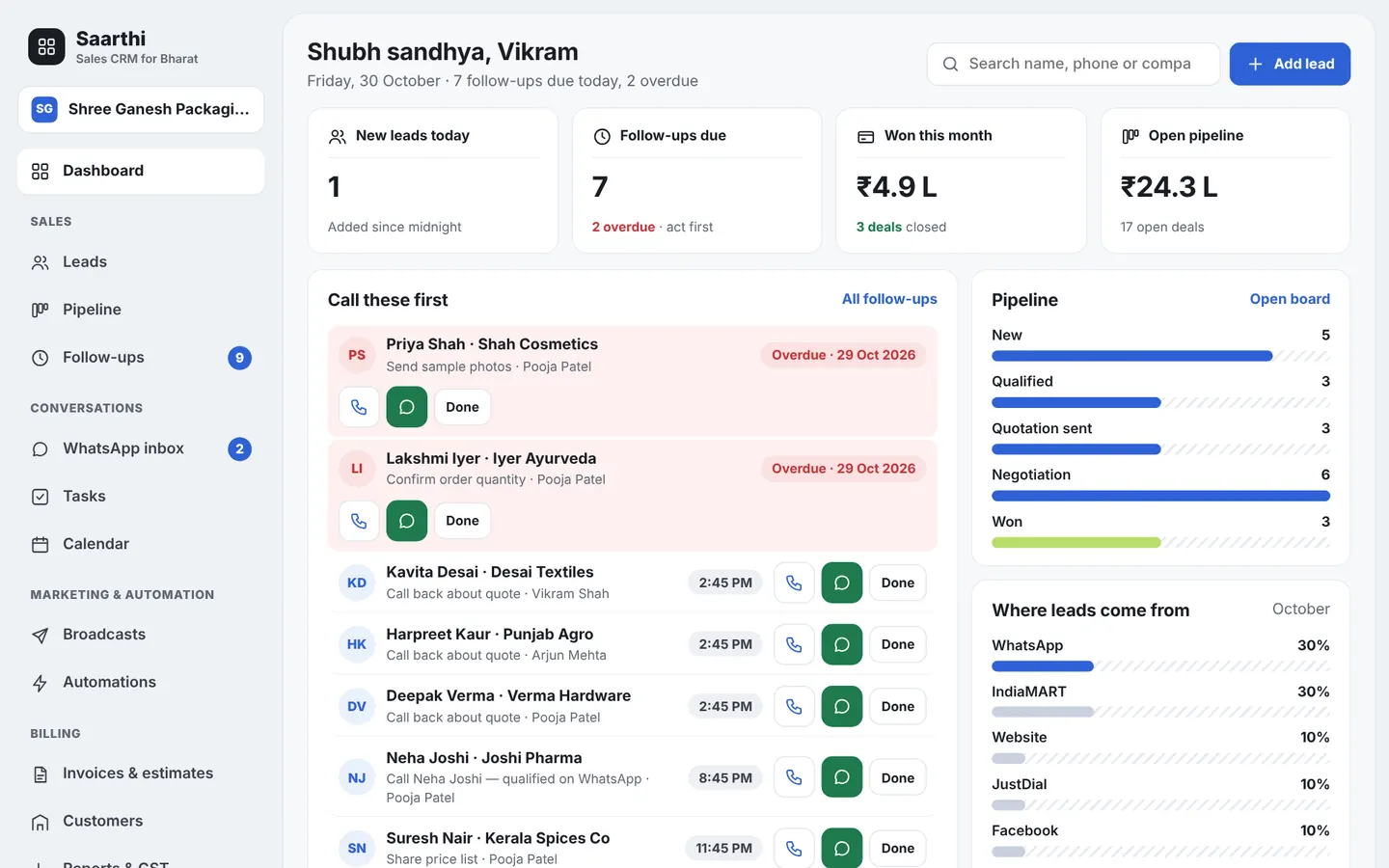Mark Kavita Desai follow-up as Done

[898, 583]
